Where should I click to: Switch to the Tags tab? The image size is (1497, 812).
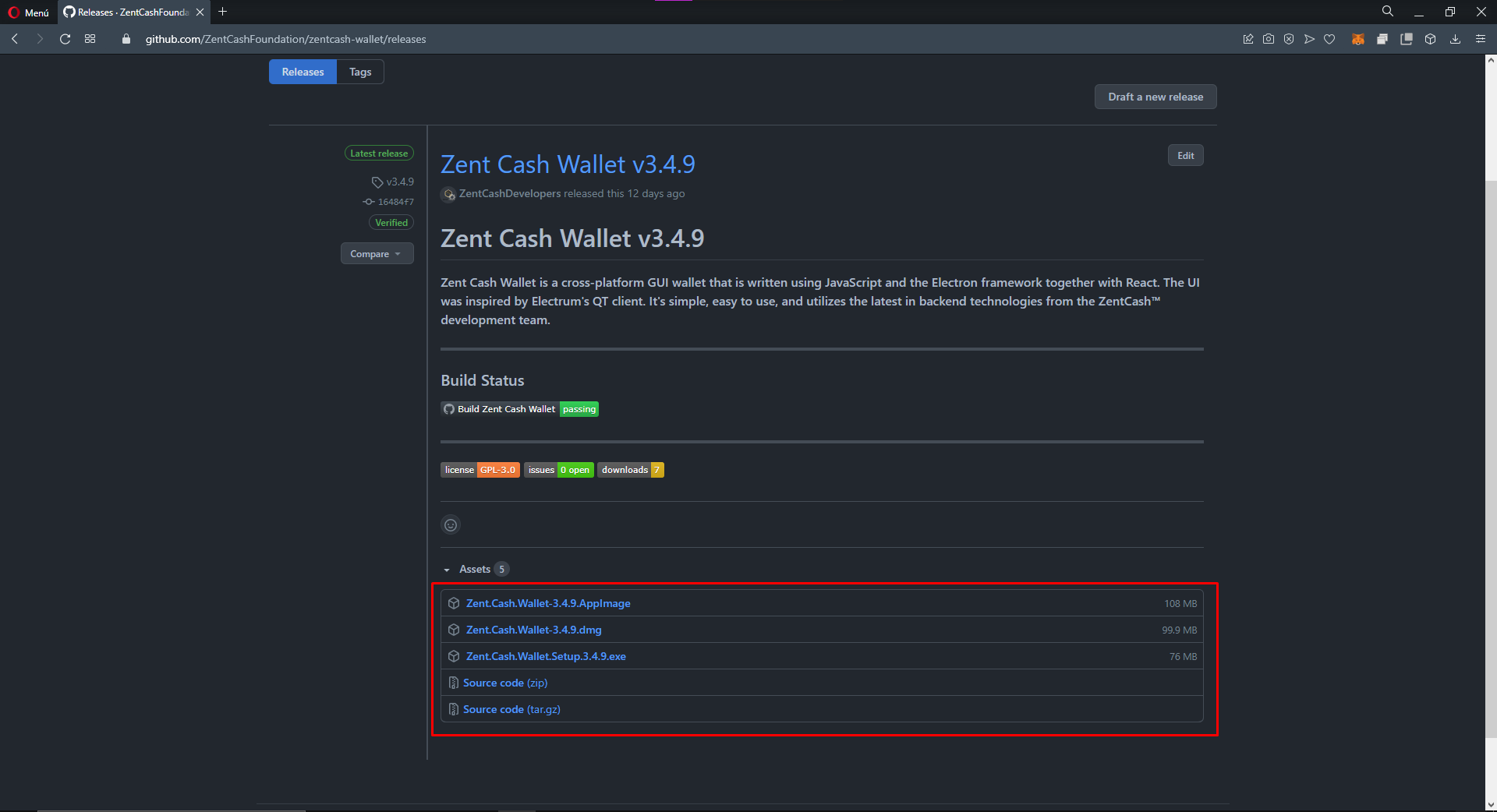point(360,72)
